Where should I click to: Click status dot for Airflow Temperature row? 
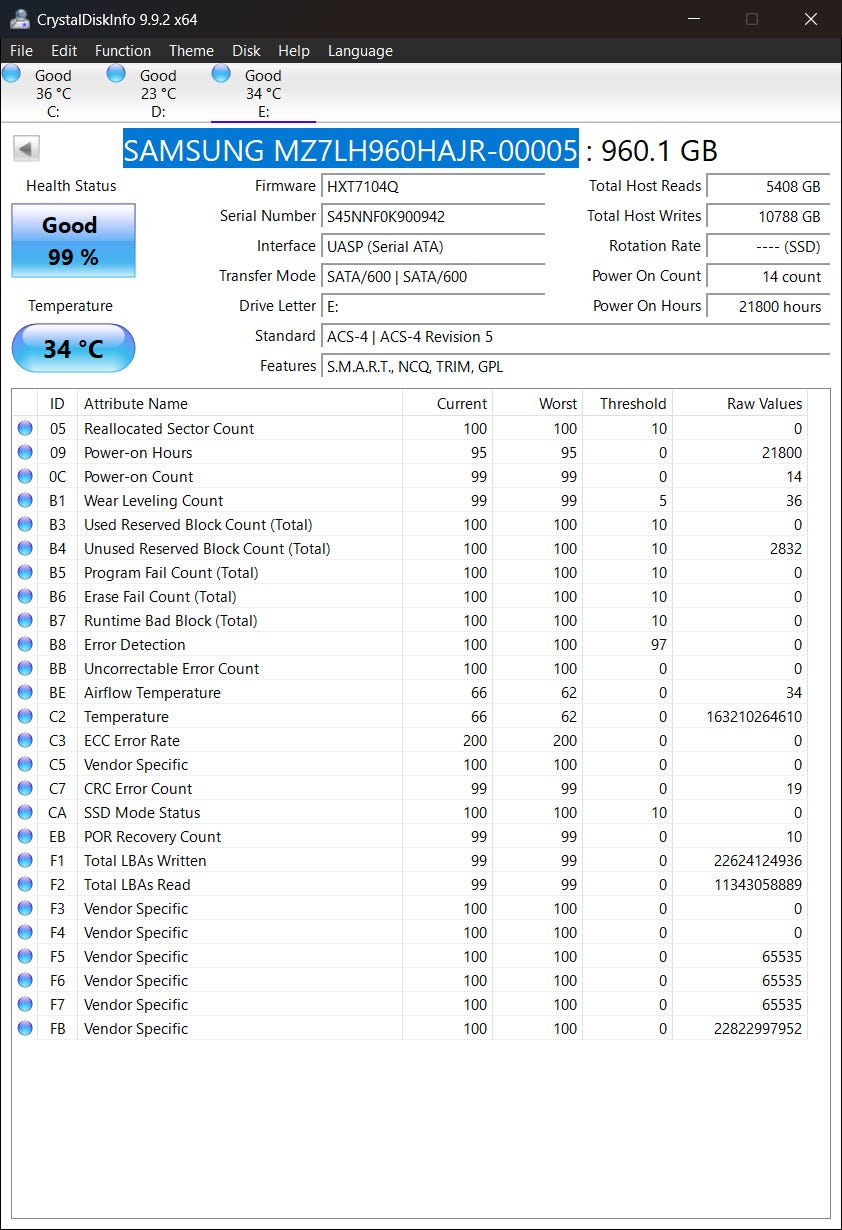point(25,693)
